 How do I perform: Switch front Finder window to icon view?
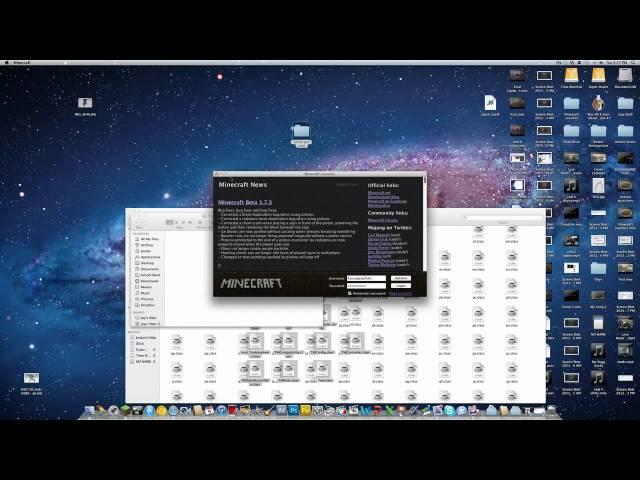(169, 222)
